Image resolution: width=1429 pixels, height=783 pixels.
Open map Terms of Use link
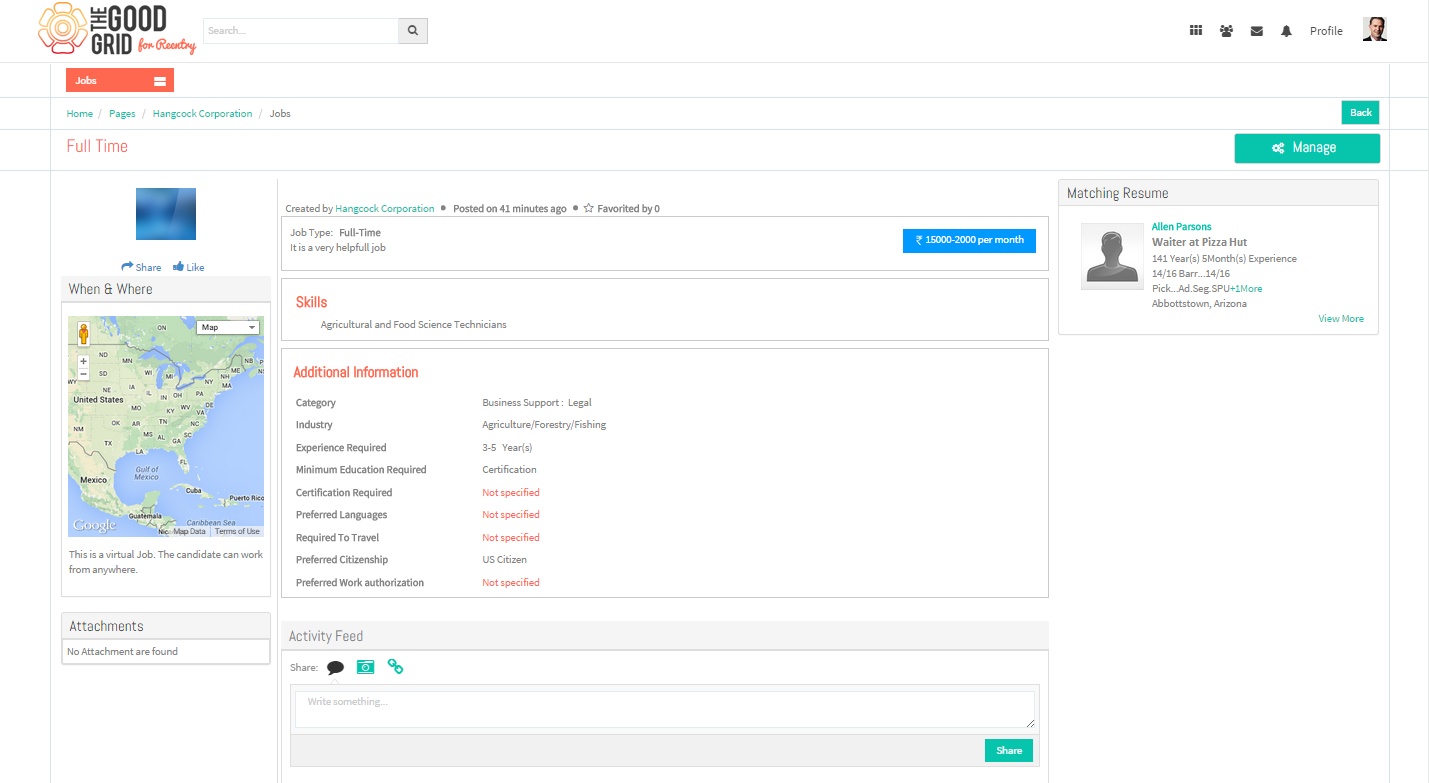click(237, 532)
